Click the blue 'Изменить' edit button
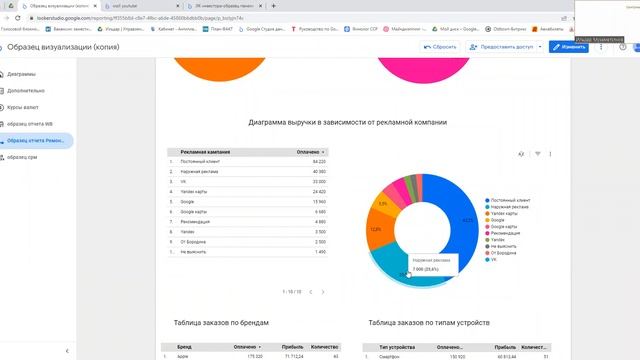Screen dimensions: 640x360 [x=569, y=47]
